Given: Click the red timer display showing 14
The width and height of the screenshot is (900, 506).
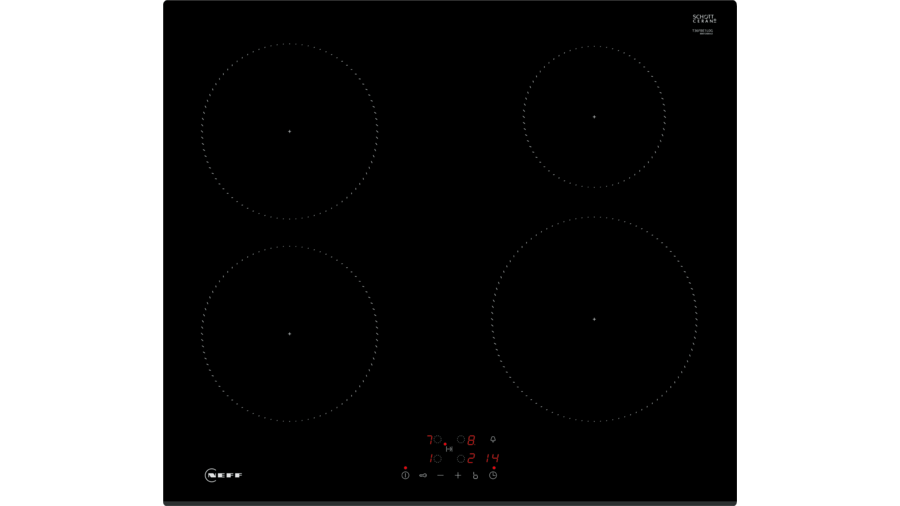Looking at the screenshot, I should (x=492, y=459).
